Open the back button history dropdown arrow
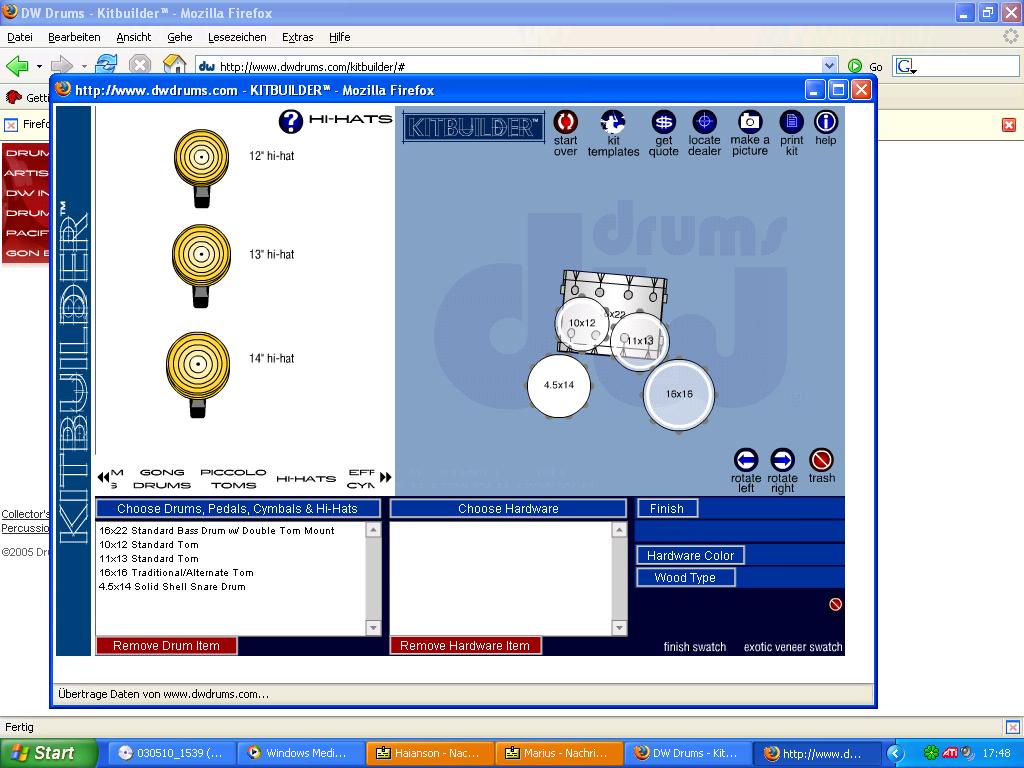 click(39, 66)
